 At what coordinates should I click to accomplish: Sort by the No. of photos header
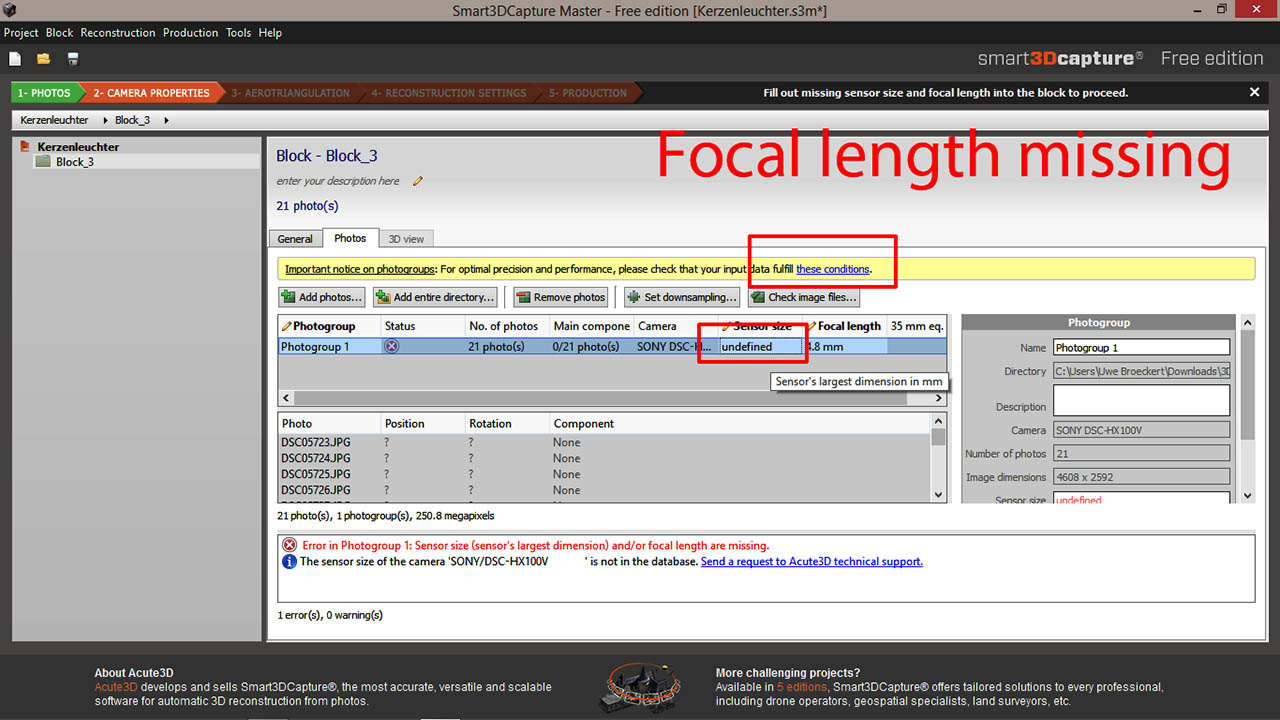pos(507,326)
